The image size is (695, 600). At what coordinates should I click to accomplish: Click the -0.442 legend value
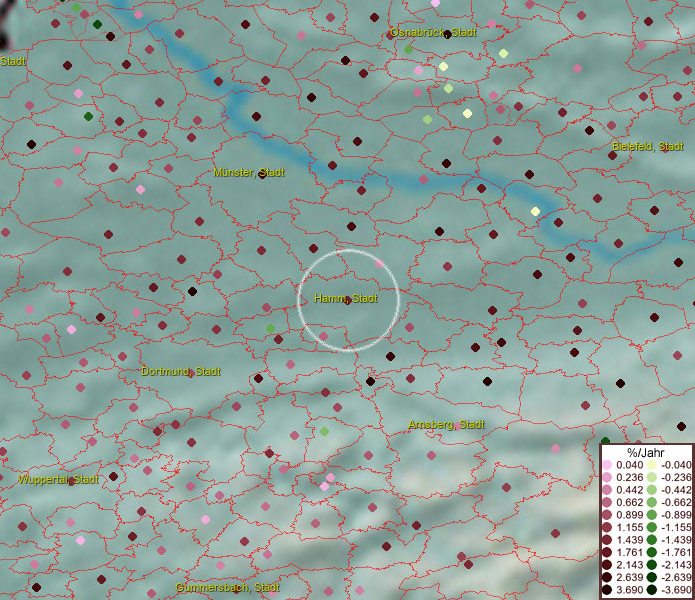point(676,490)
